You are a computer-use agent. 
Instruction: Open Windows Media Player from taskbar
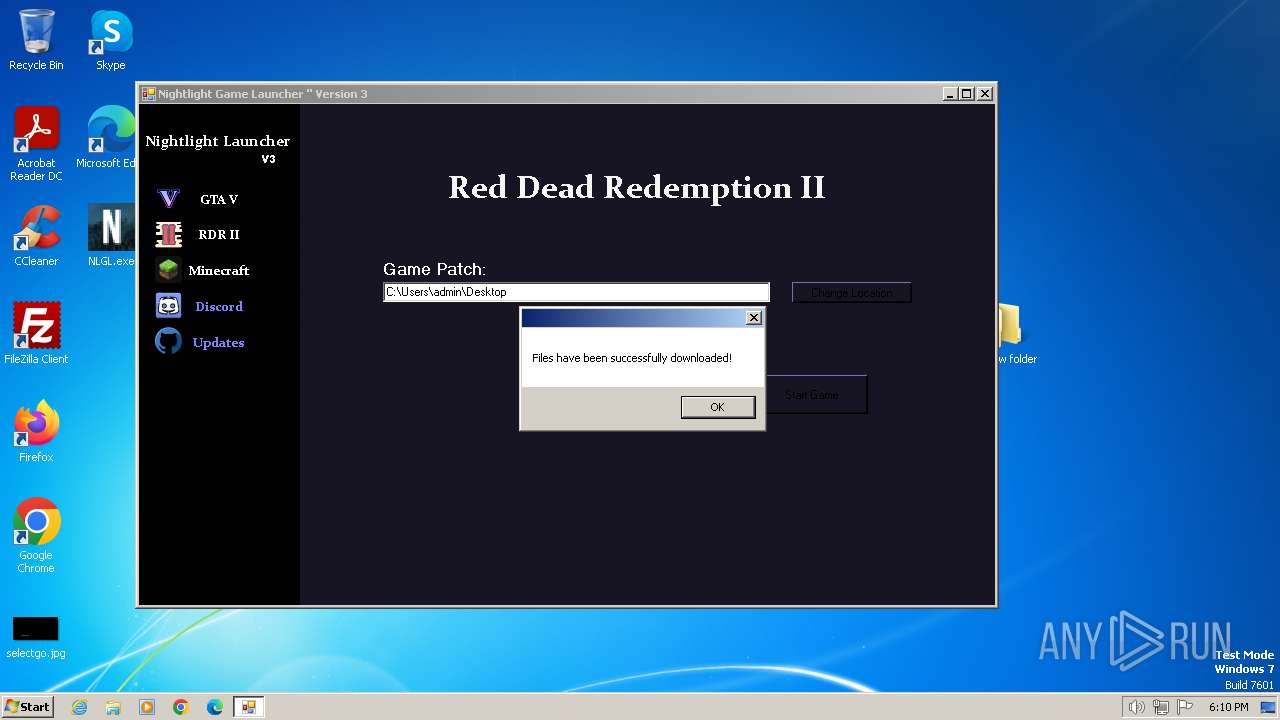pos(147,707)
